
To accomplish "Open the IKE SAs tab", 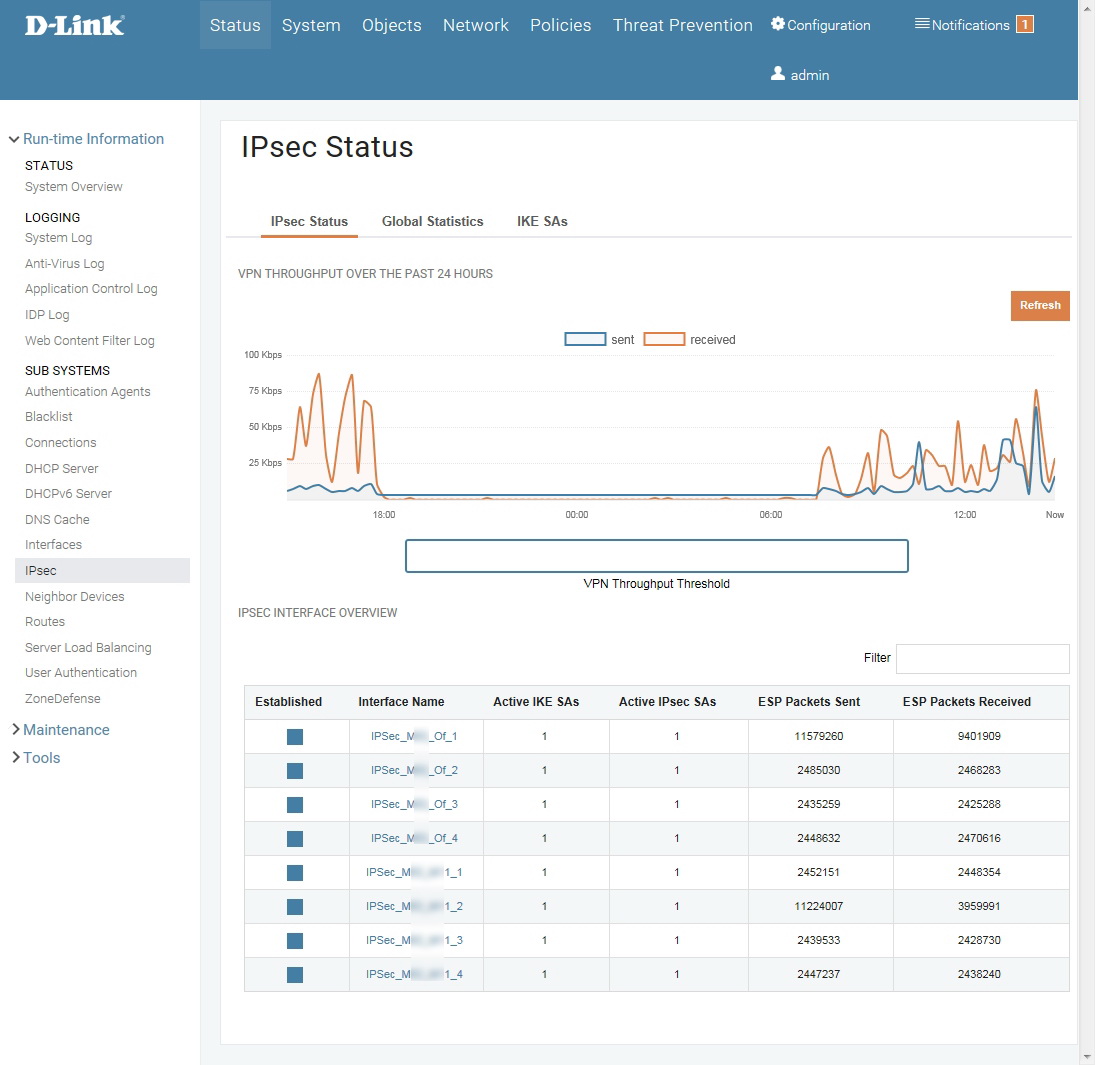I will (x=542, y=222).
